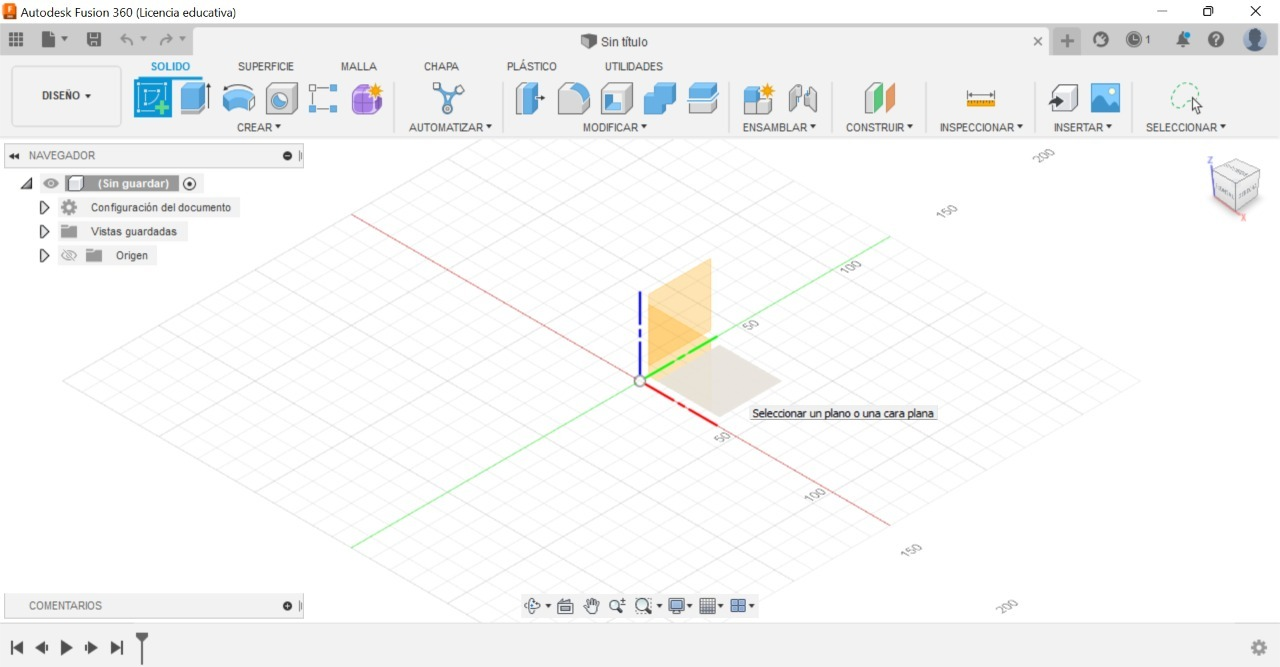Click the Notifications bell icon

(x=1183, y=40)
